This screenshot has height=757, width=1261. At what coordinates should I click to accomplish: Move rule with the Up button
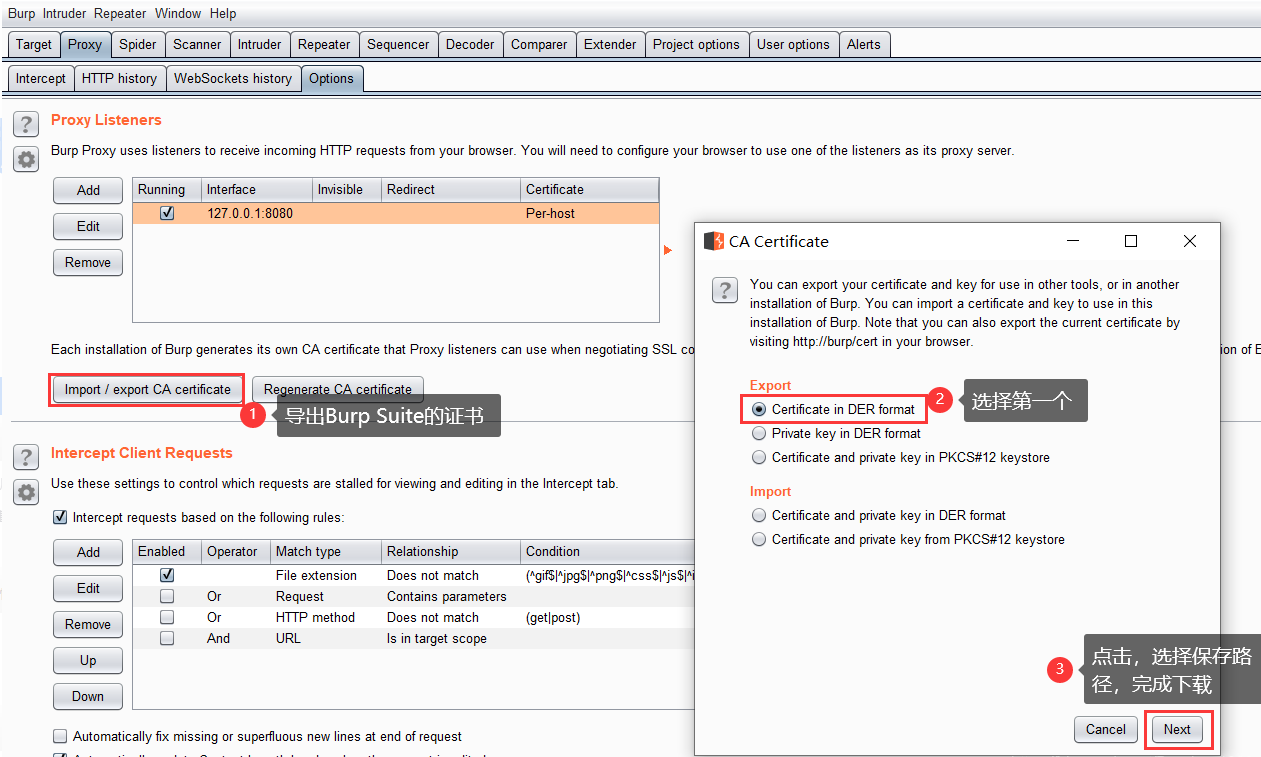[x=88, y=660]
